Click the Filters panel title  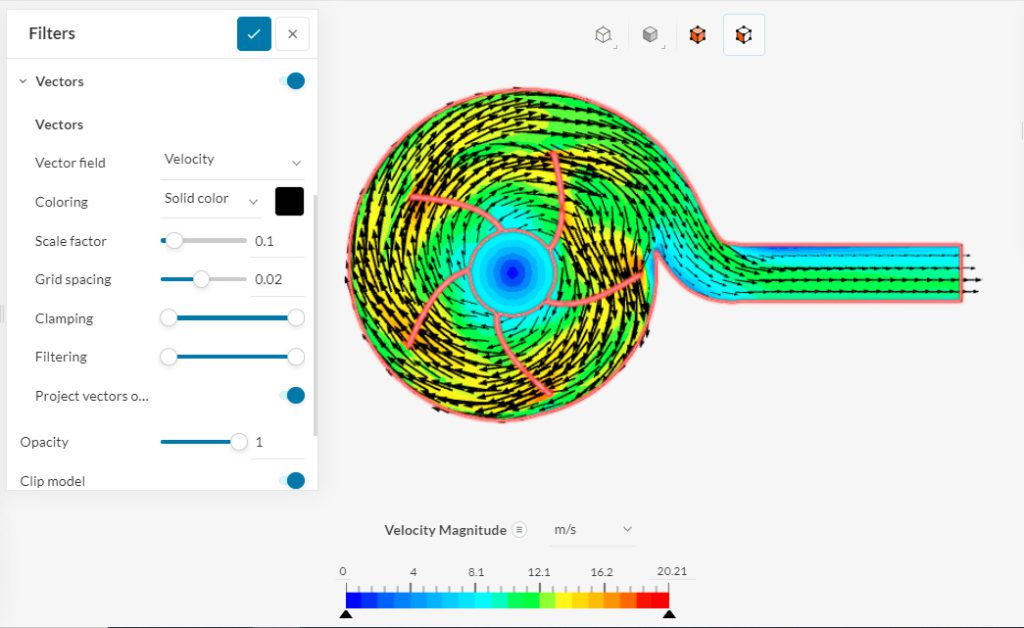coord(51,33)
